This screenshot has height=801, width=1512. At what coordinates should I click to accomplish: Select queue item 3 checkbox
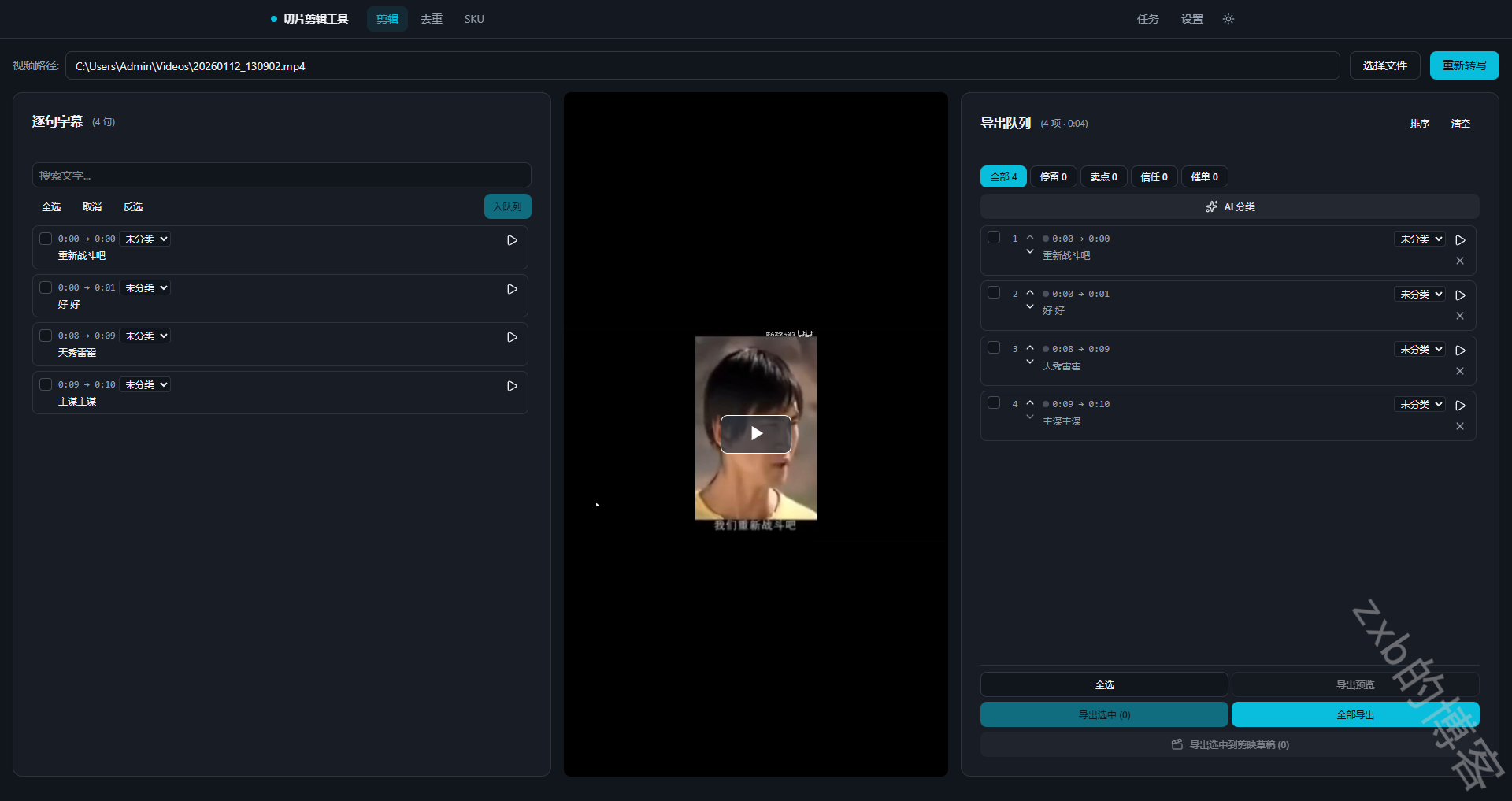(994, 347)
